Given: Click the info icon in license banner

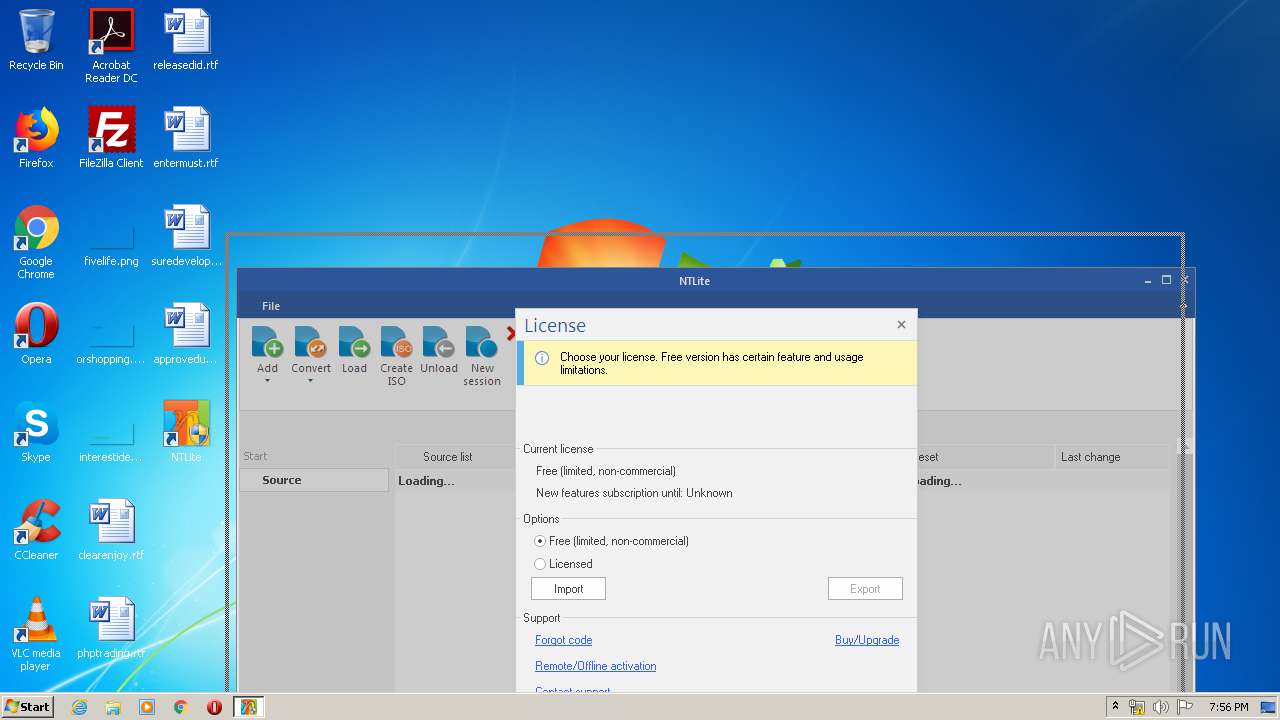Looking at the screenshot, I should [x=542, y=358].
